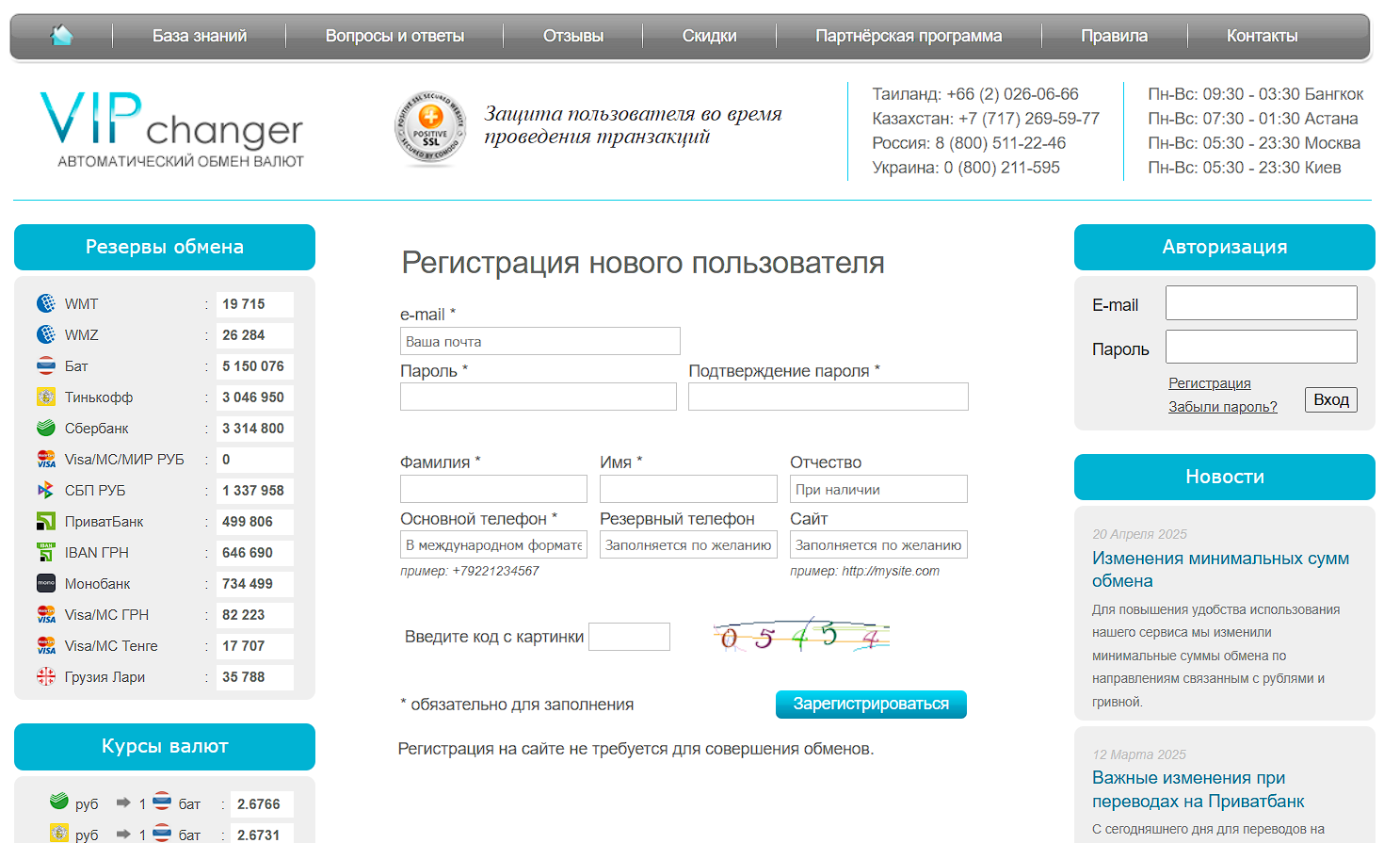Click the Visa/MC Тенге card icon
The width and height of the screenshot is (1400, 843).
[46, 645]
